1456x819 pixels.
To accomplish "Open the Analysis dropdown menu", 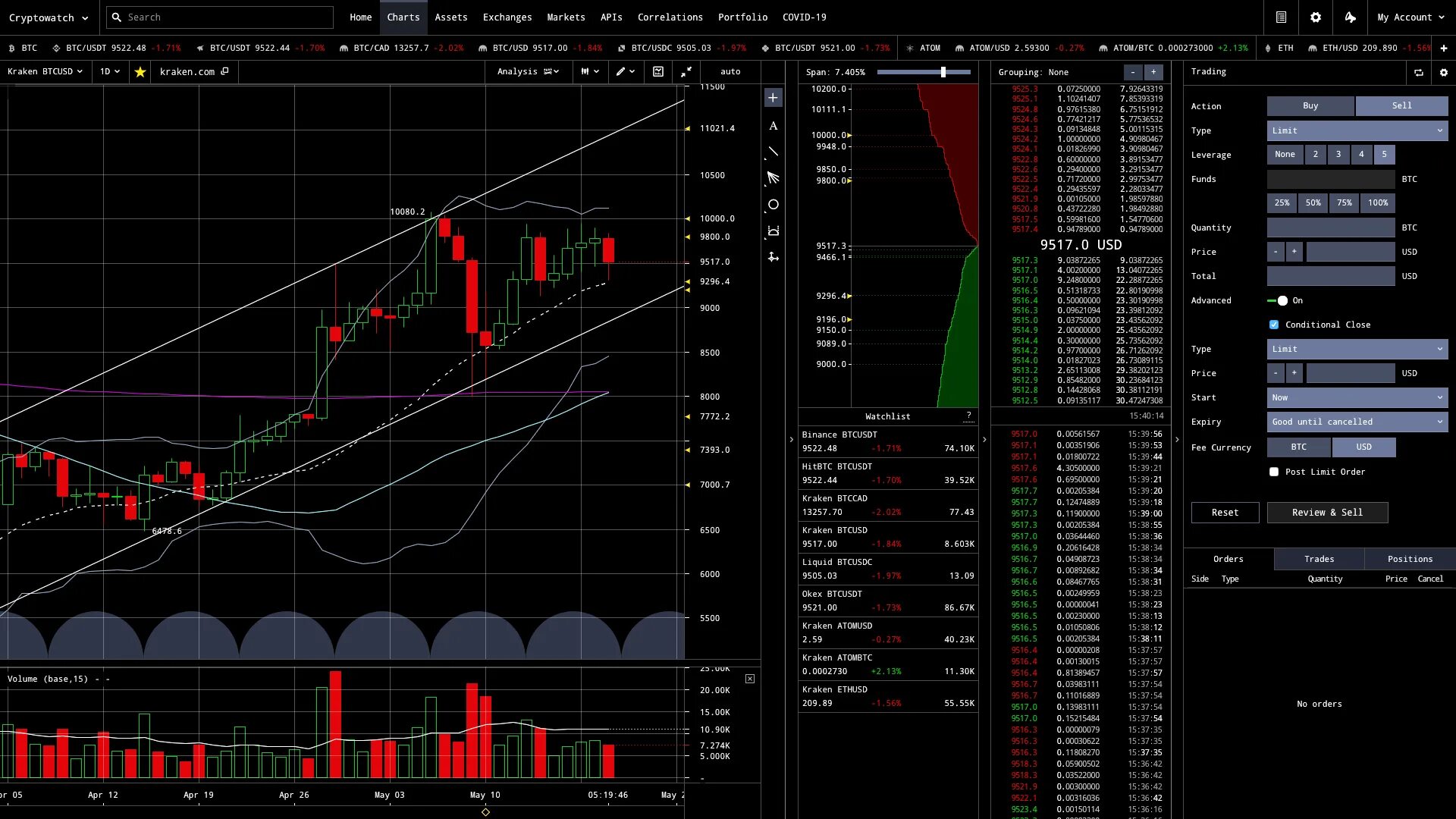I will (528, 72).
